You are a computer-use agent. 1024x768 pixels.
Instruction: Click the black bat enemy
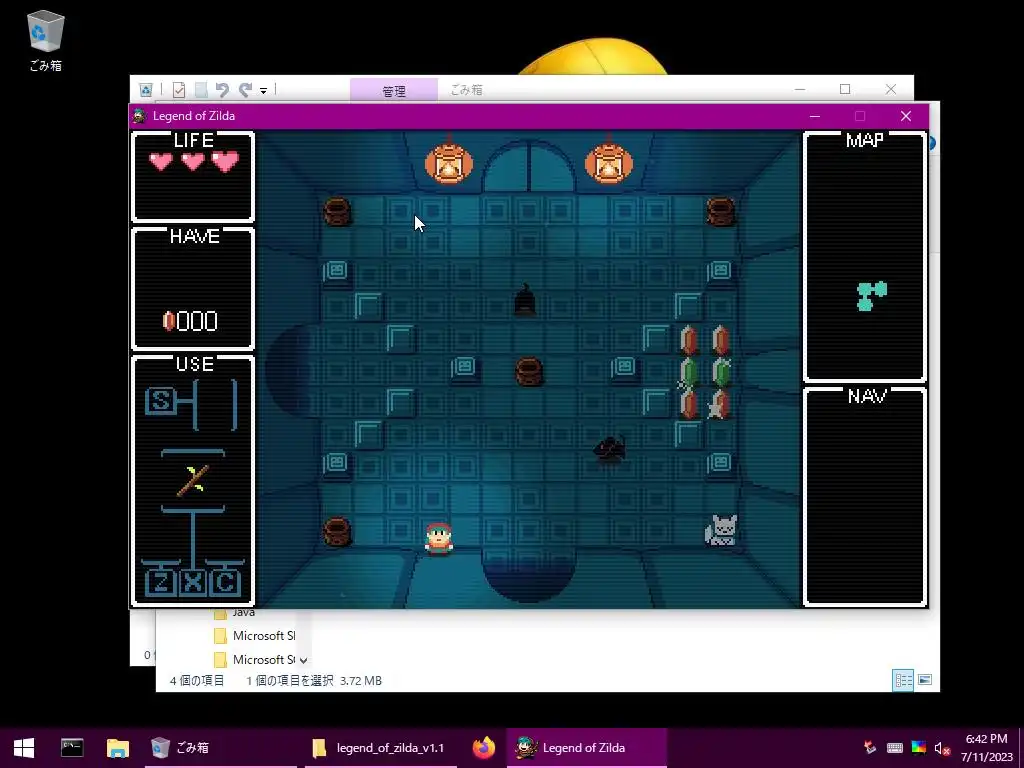coord(609,449)
